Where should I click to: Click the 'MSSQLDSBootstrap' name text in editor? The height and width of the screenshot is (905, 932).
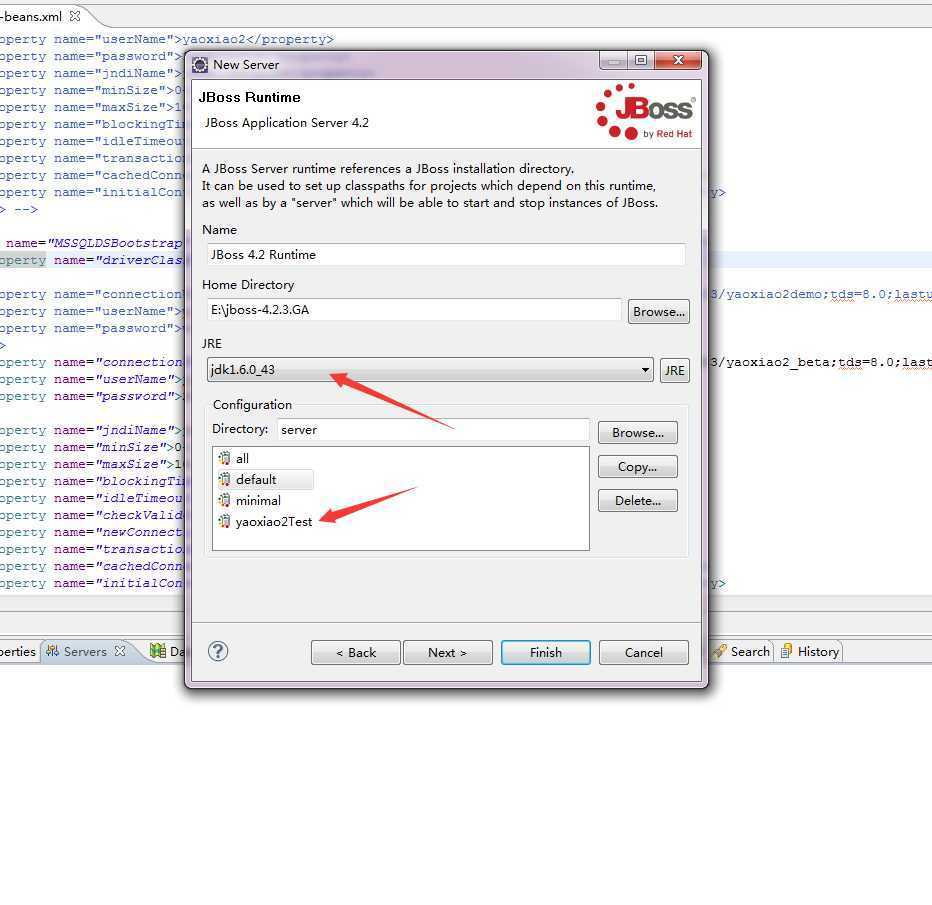[x=118, y=243]
